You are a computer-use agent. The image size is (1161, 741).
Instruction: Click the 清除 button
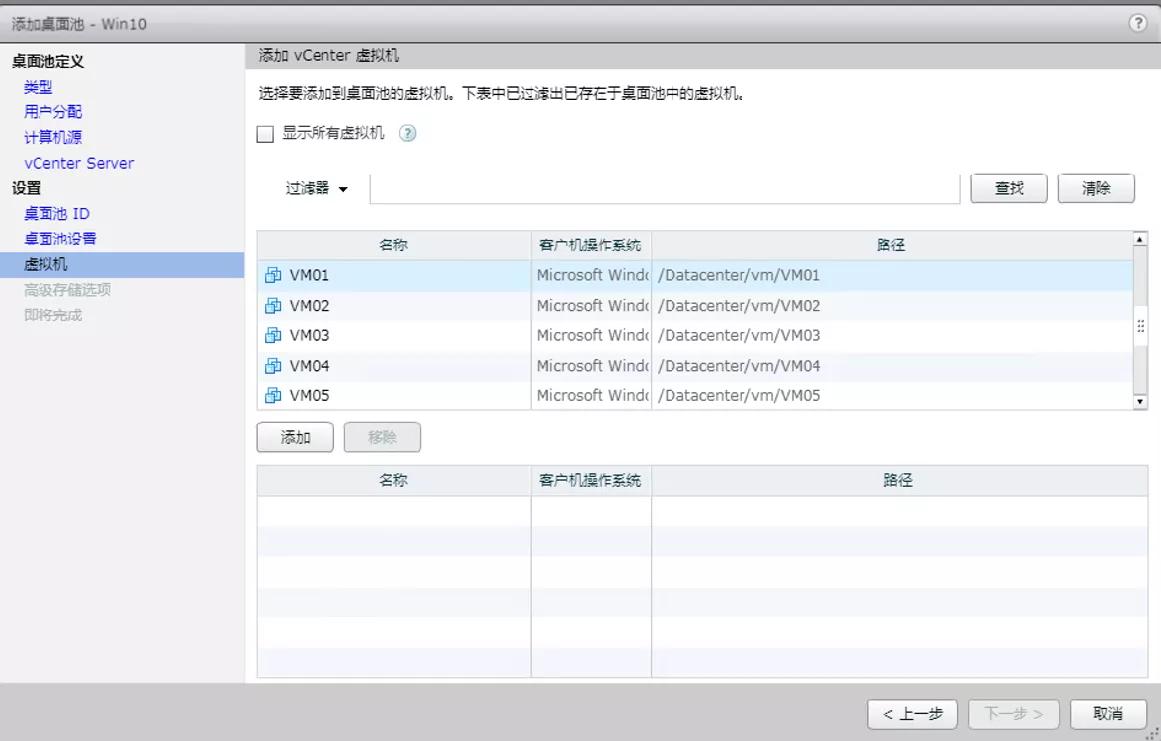point(1096,188)
